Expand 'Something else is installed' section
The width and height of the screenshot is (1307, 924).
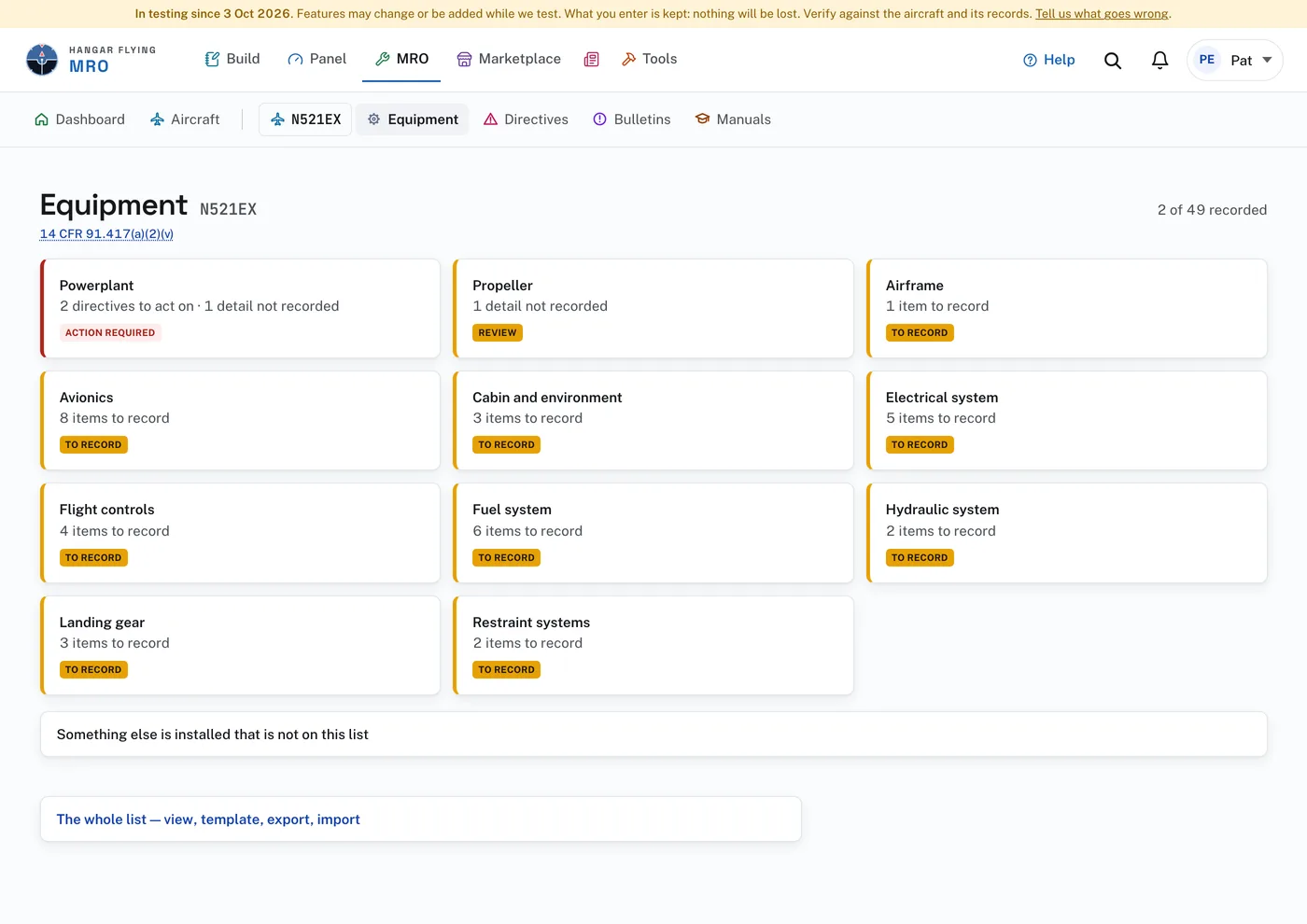click(x=653, y=735)
